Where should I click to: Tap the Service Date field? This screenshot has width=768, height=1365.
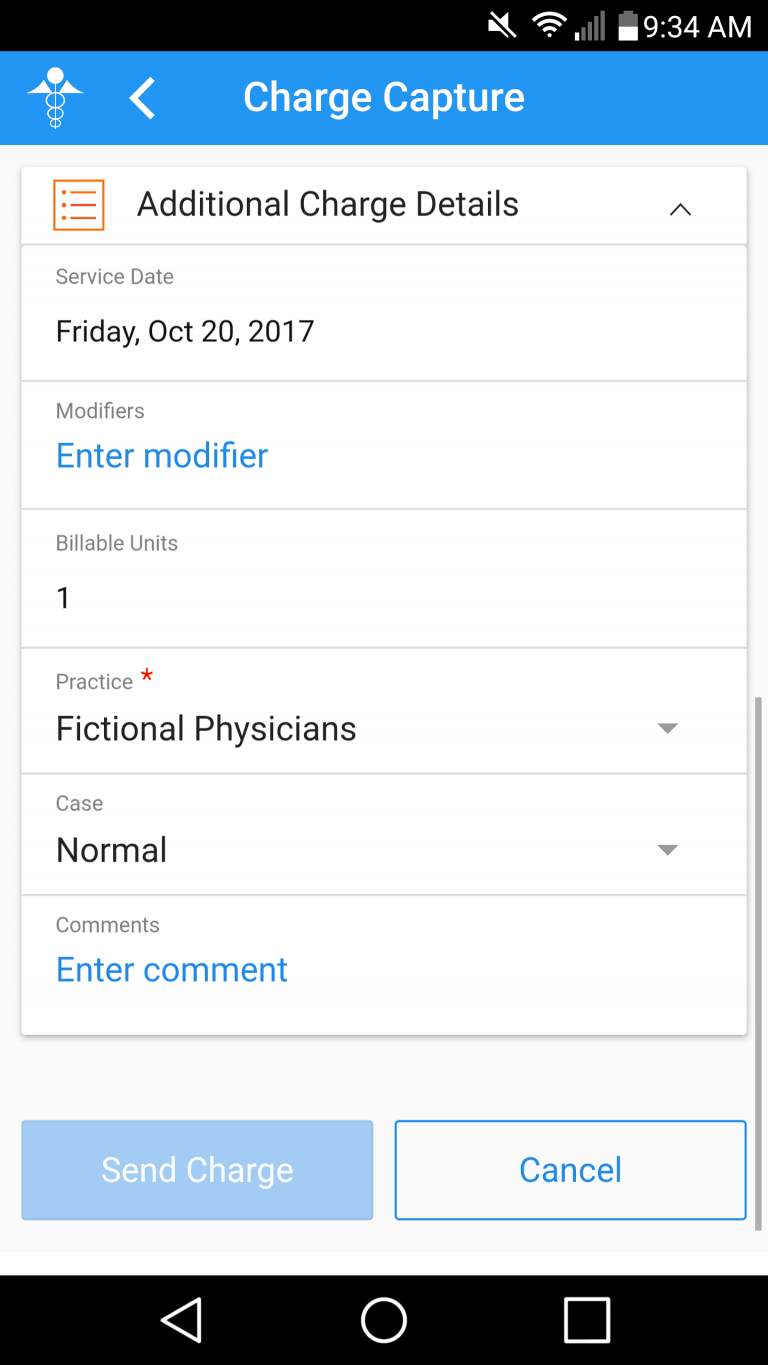185,331
